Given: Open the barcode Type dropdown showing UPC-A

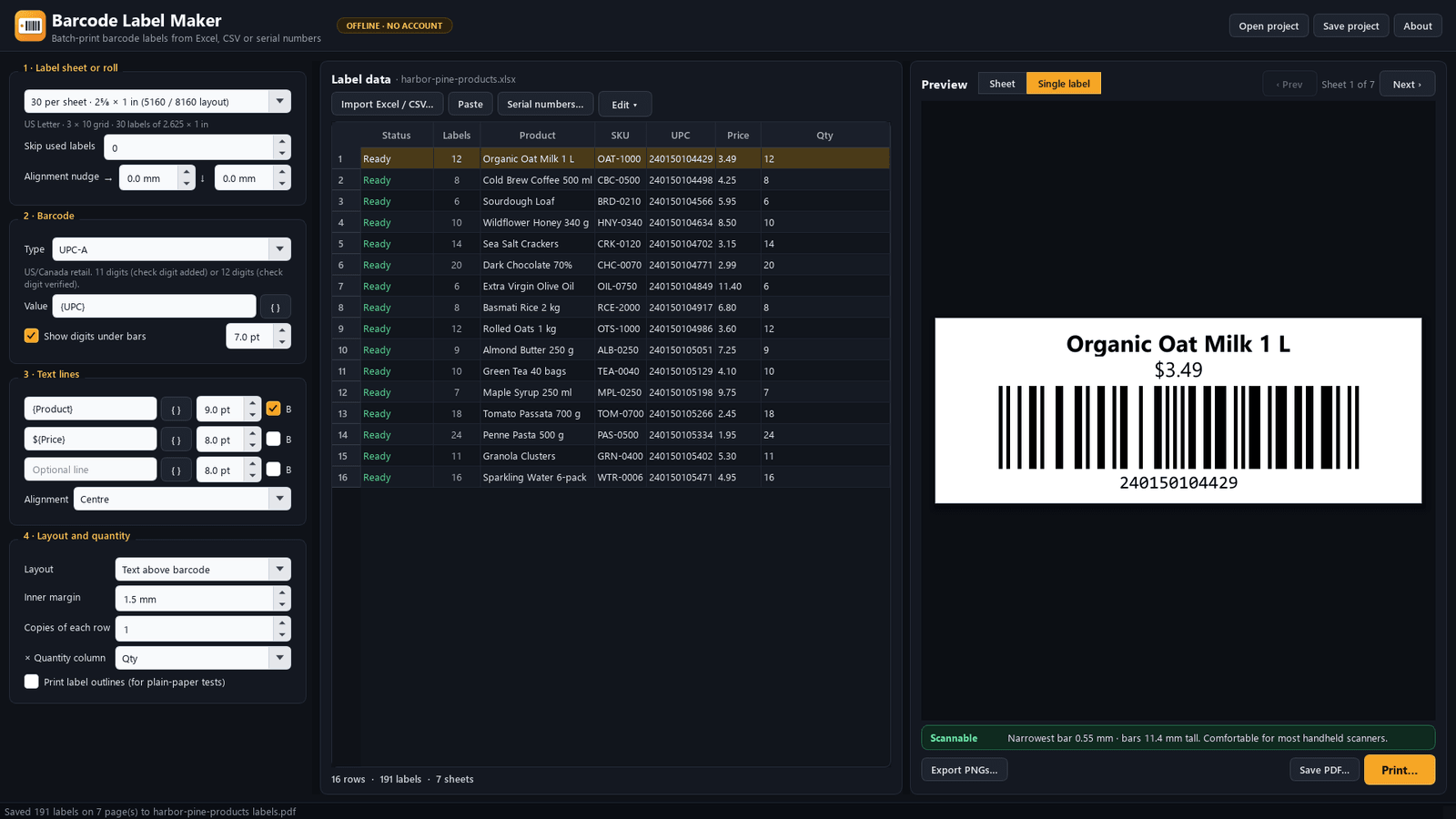Looking at the screenshot, I should tap(171, 249).
